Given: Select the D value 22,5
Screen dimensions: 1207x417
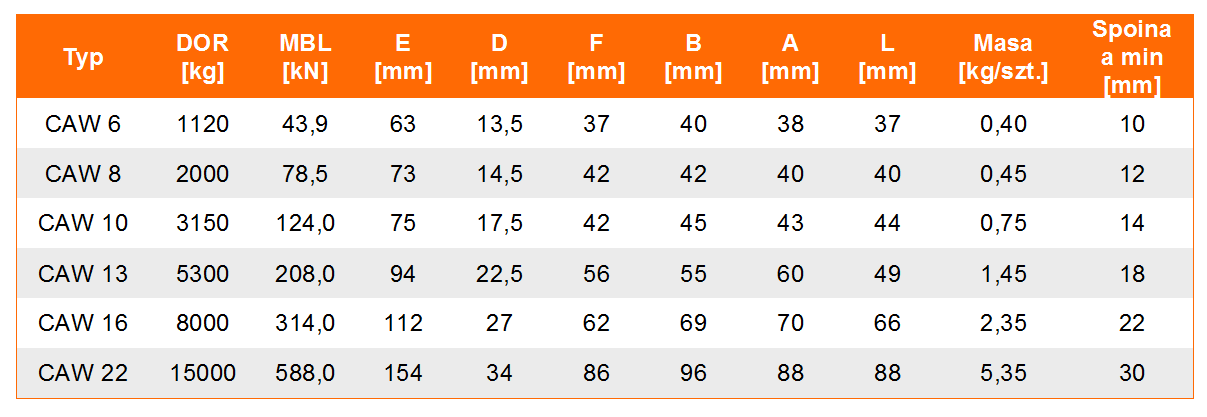Looking at the screenshot, I should [x=499, y=274].
